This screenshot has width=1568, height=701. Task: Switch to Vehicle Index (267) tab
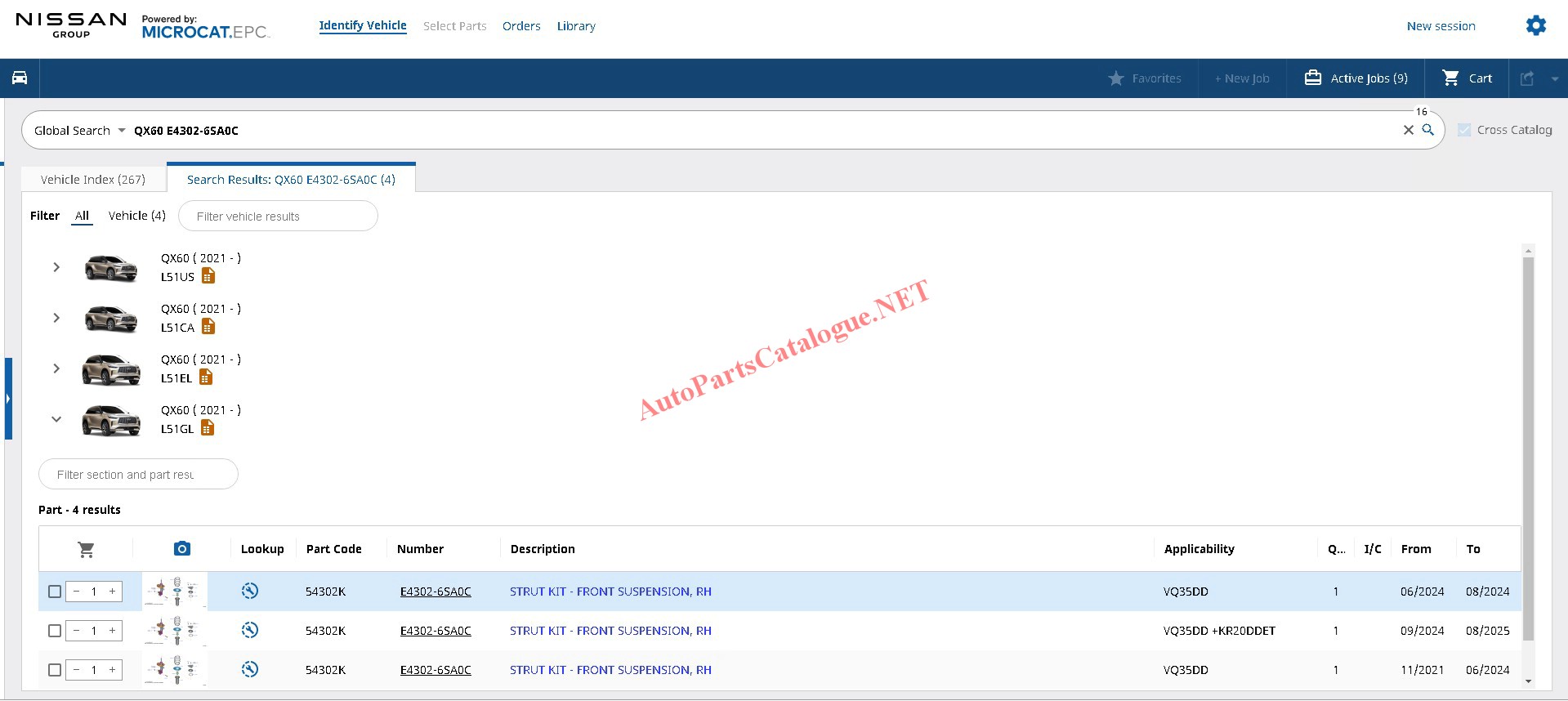(93, 180)
